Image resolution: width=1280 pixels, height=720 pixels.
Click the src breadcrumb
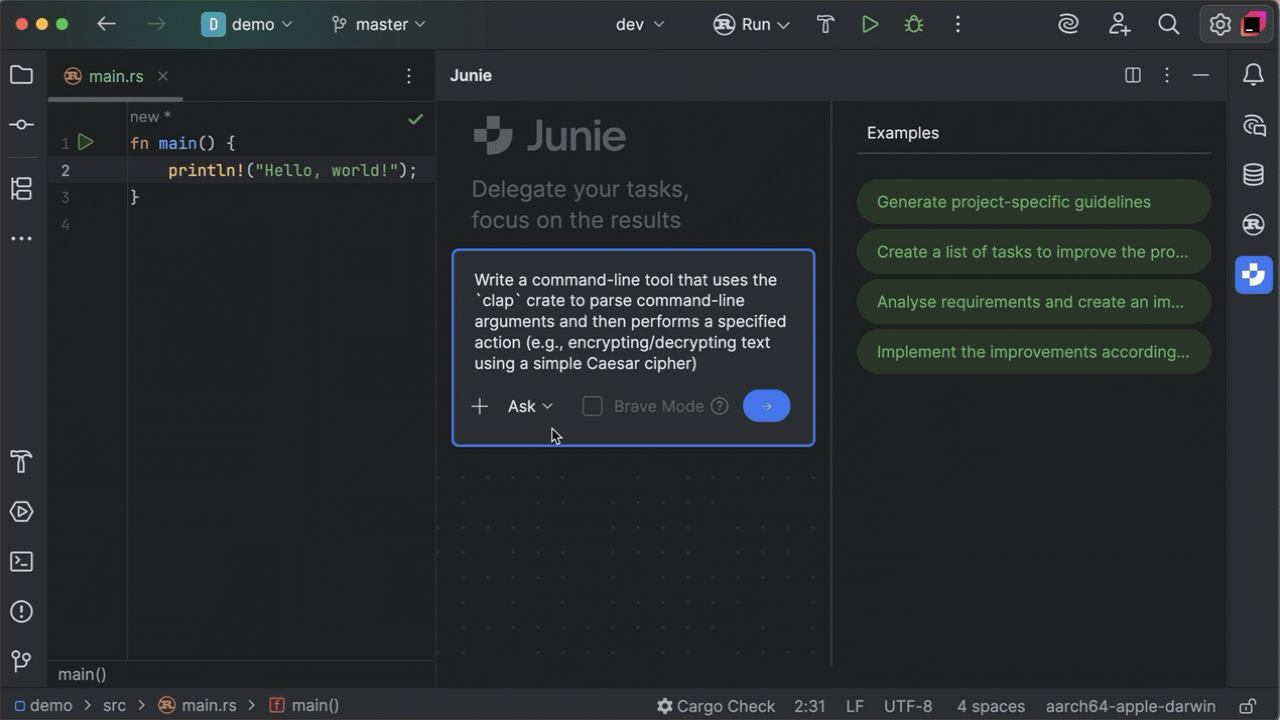click(x=114, y=706)
